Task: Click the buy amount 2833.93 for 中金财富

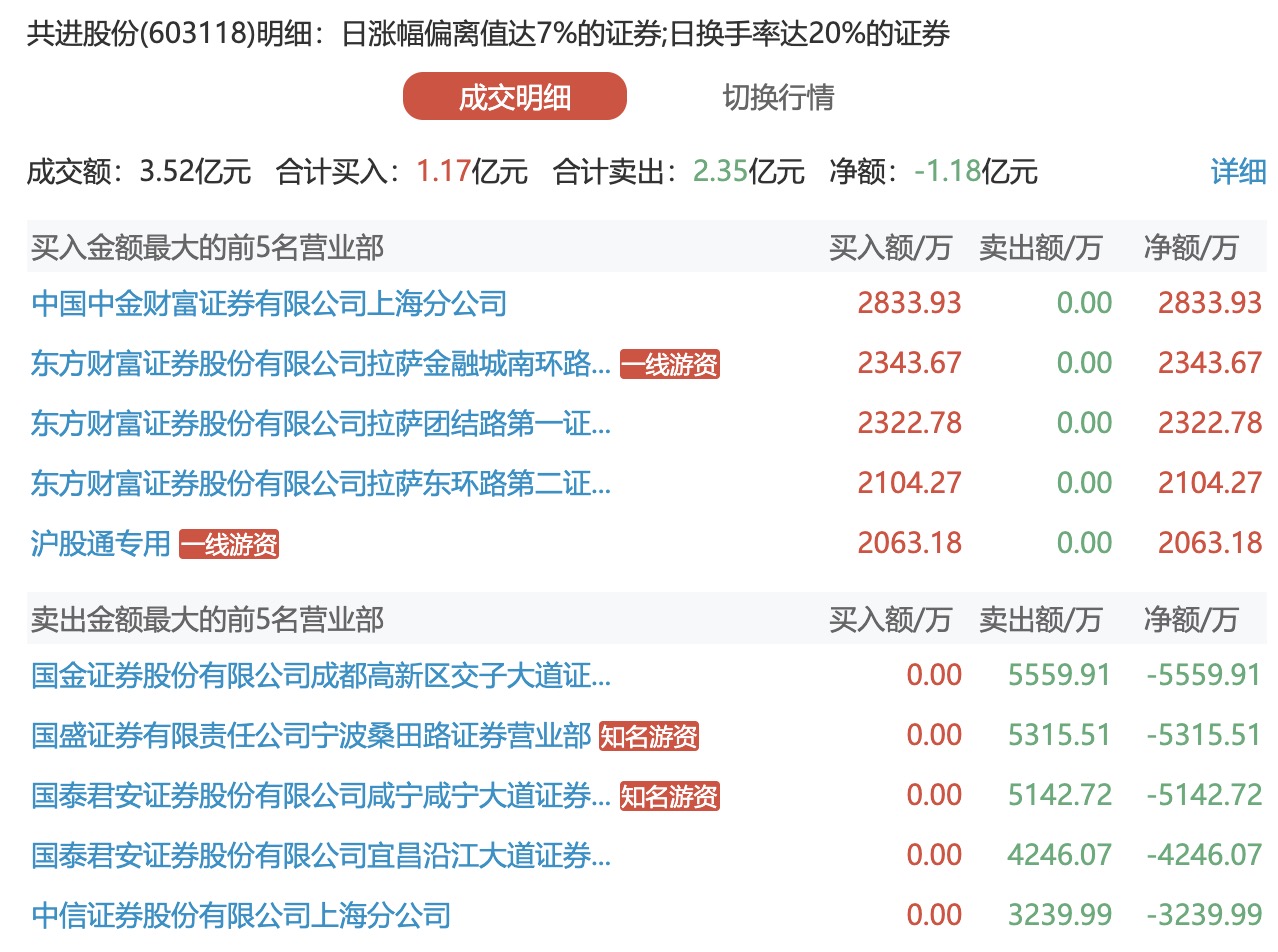Action: [x=909, y=303]
